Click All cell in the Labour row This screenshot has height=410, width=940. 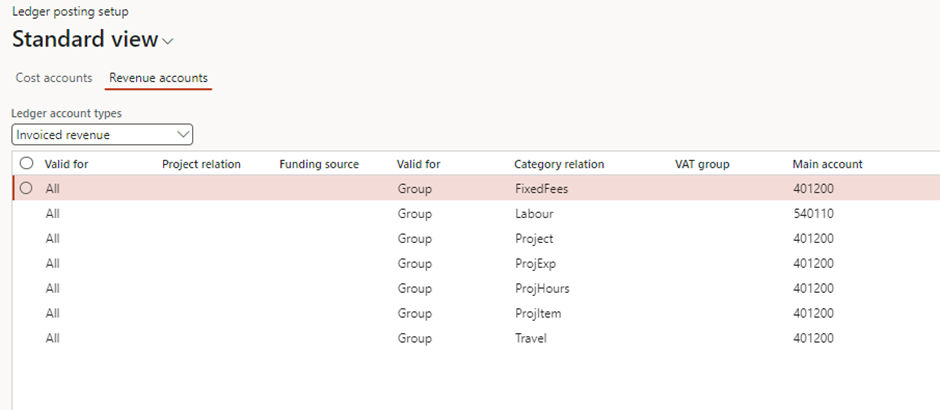(x=52, y=213)
